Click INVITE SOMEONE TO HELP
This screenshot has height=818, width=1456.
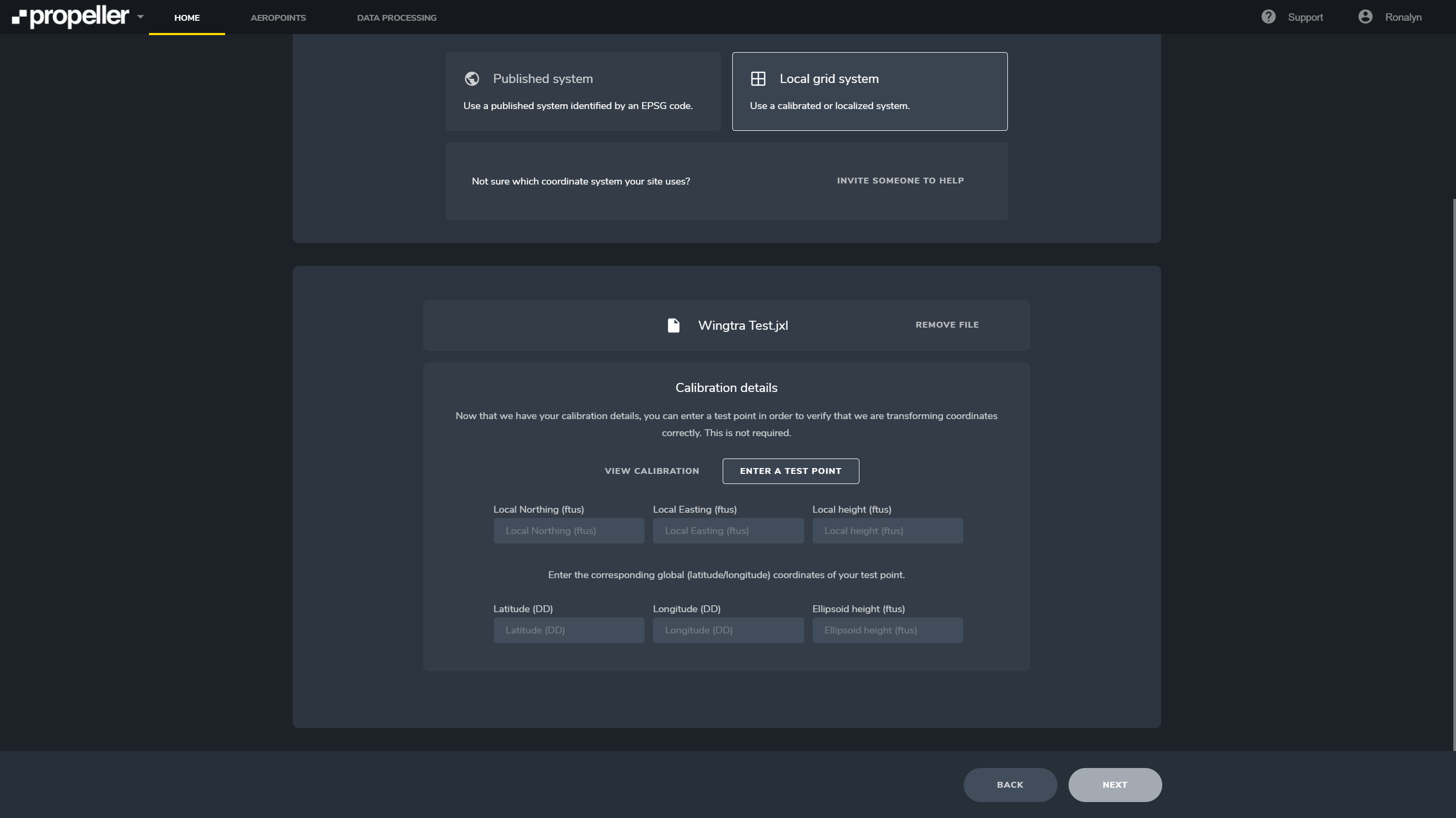900,181
